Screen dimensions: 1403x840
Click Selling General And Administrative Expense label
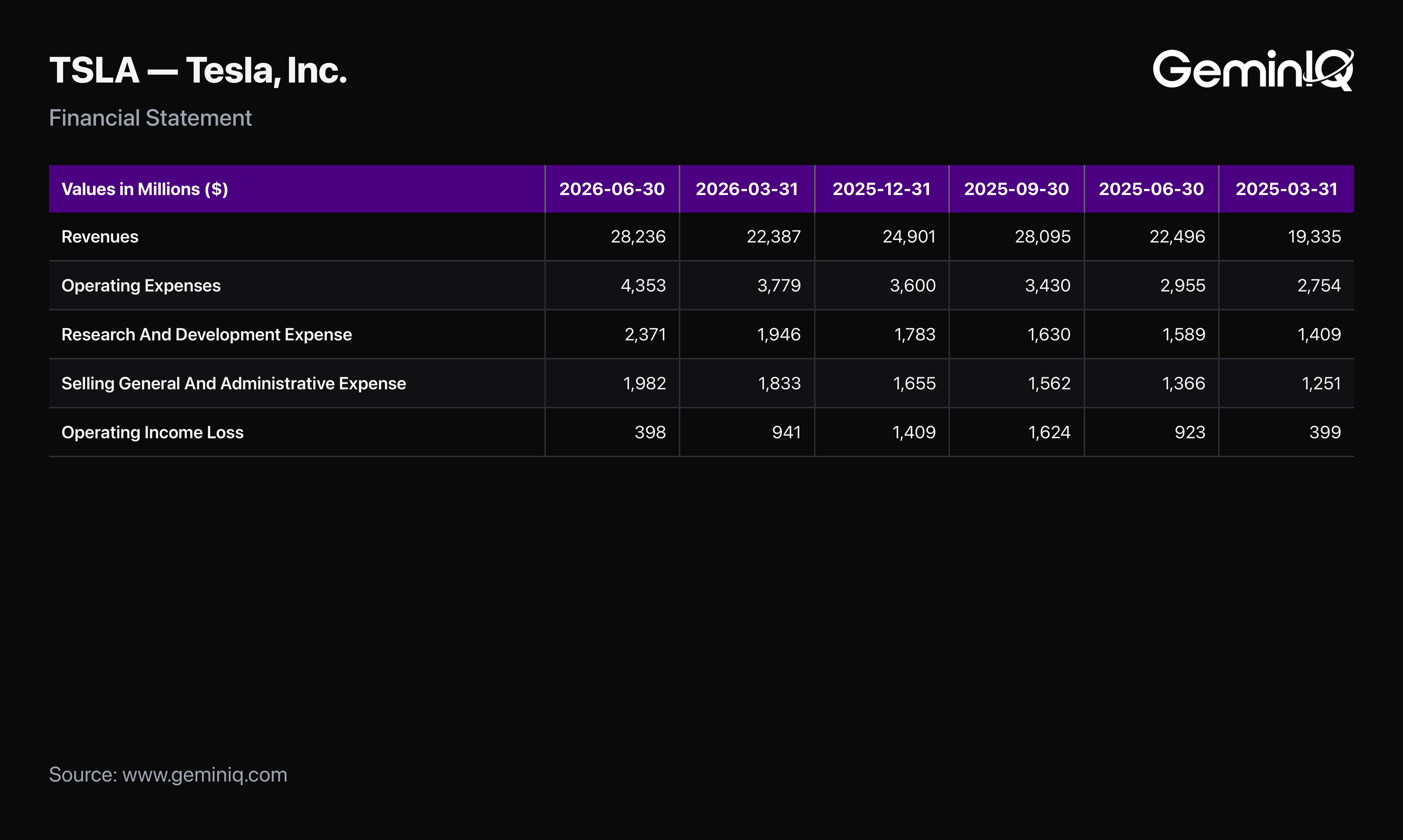[x=234, y=383]
